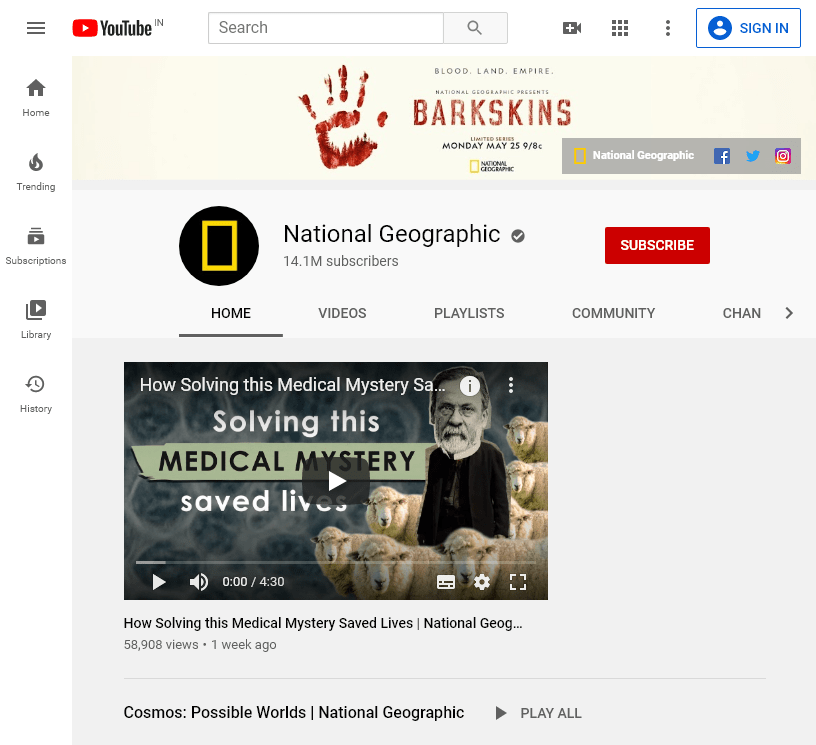Switch to the VIDEOS tab
816x745 pixels.
[342, 313]
